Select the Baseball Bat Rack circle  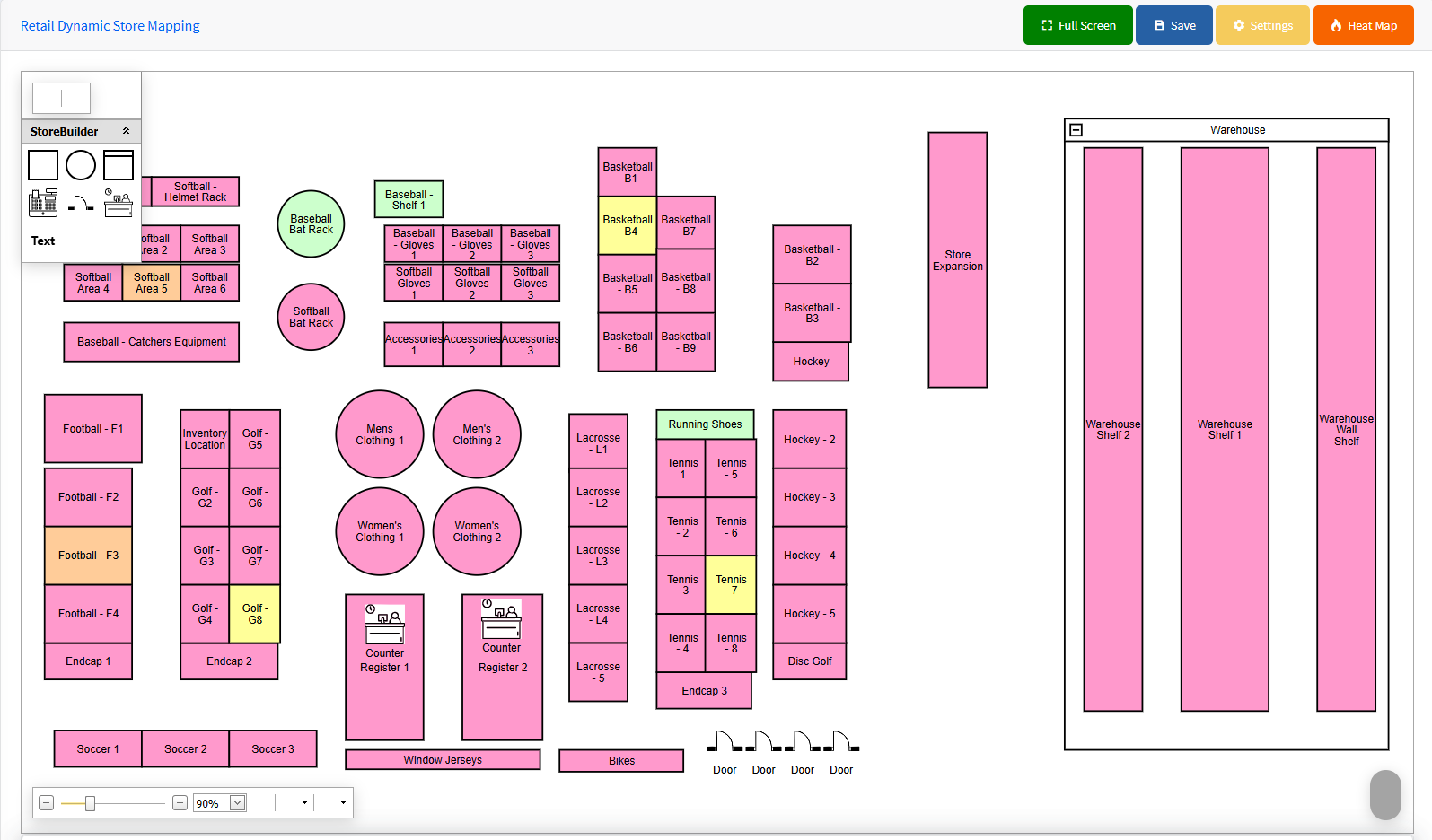pos(311,224)
